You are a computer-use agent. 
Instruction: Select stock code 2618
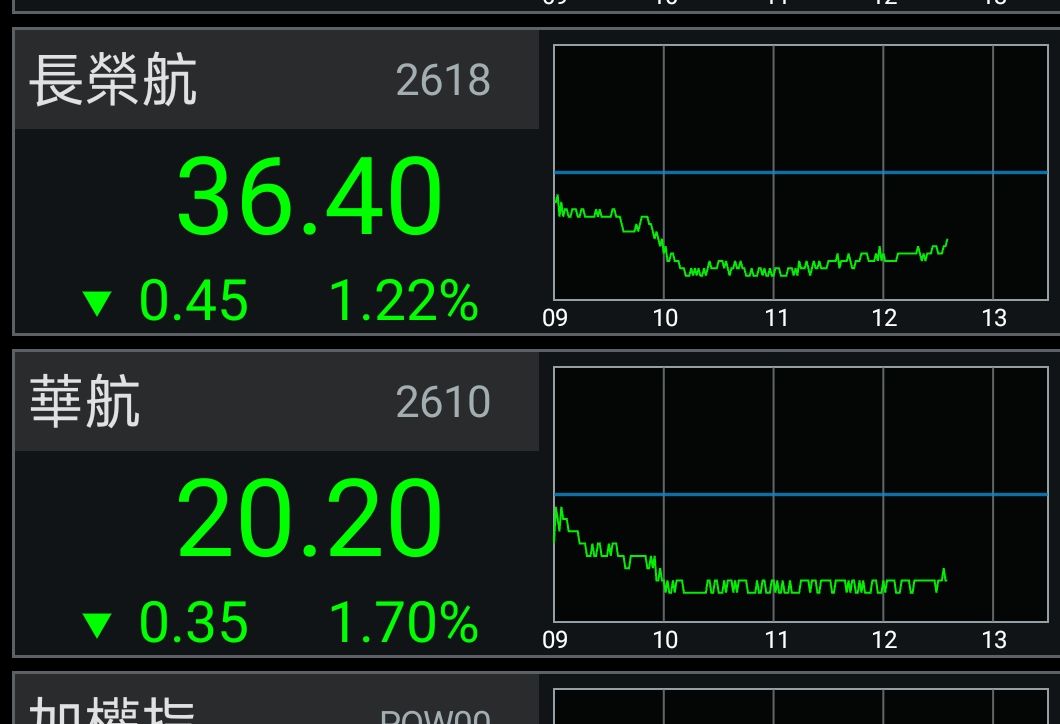click(443, 80)
